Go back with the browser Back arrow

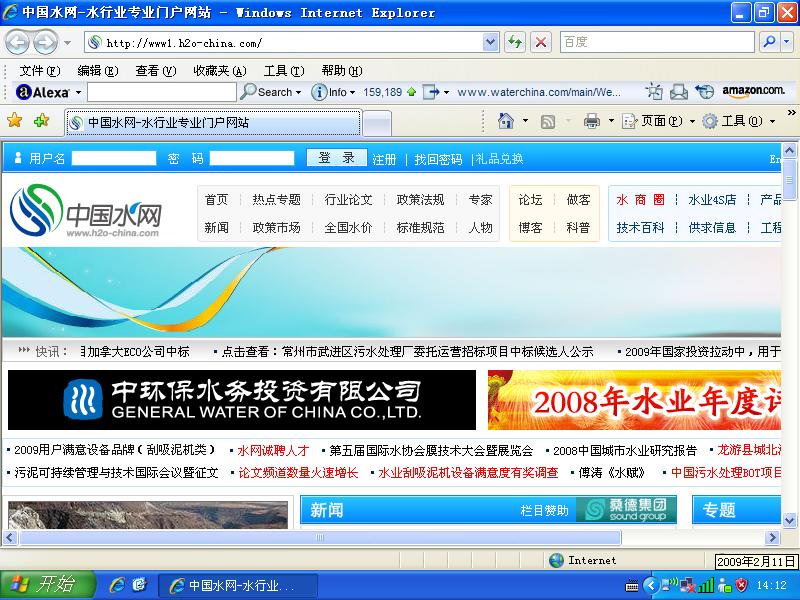click(17, 42)
